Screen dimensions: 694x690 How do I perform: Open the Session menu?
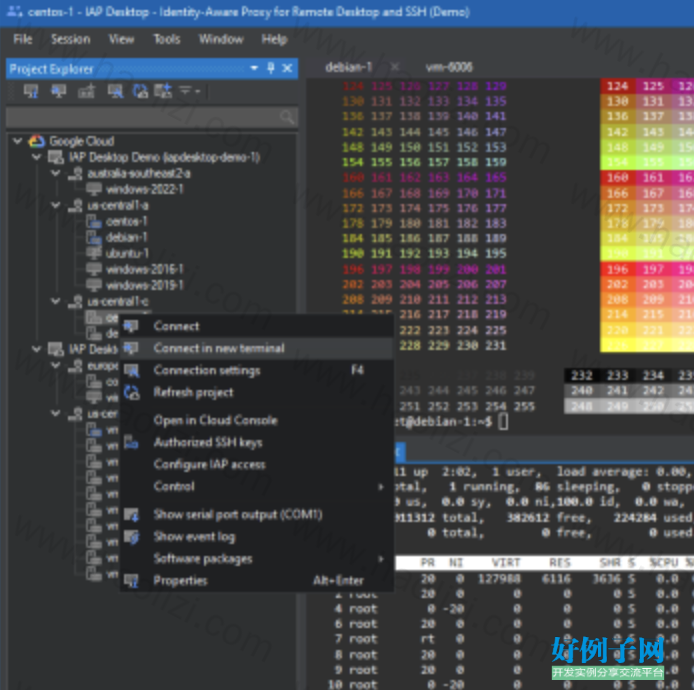click(71, 39)
